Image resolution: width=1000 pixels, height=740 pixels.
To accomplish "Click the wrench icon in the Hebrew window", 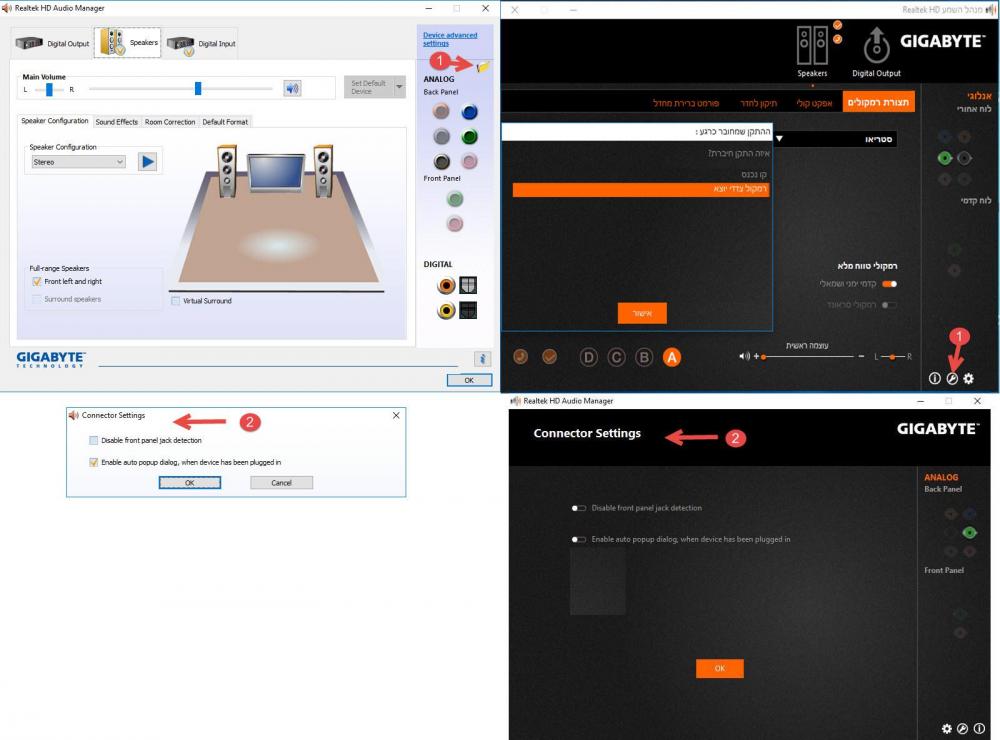I will tap(952, 378).
